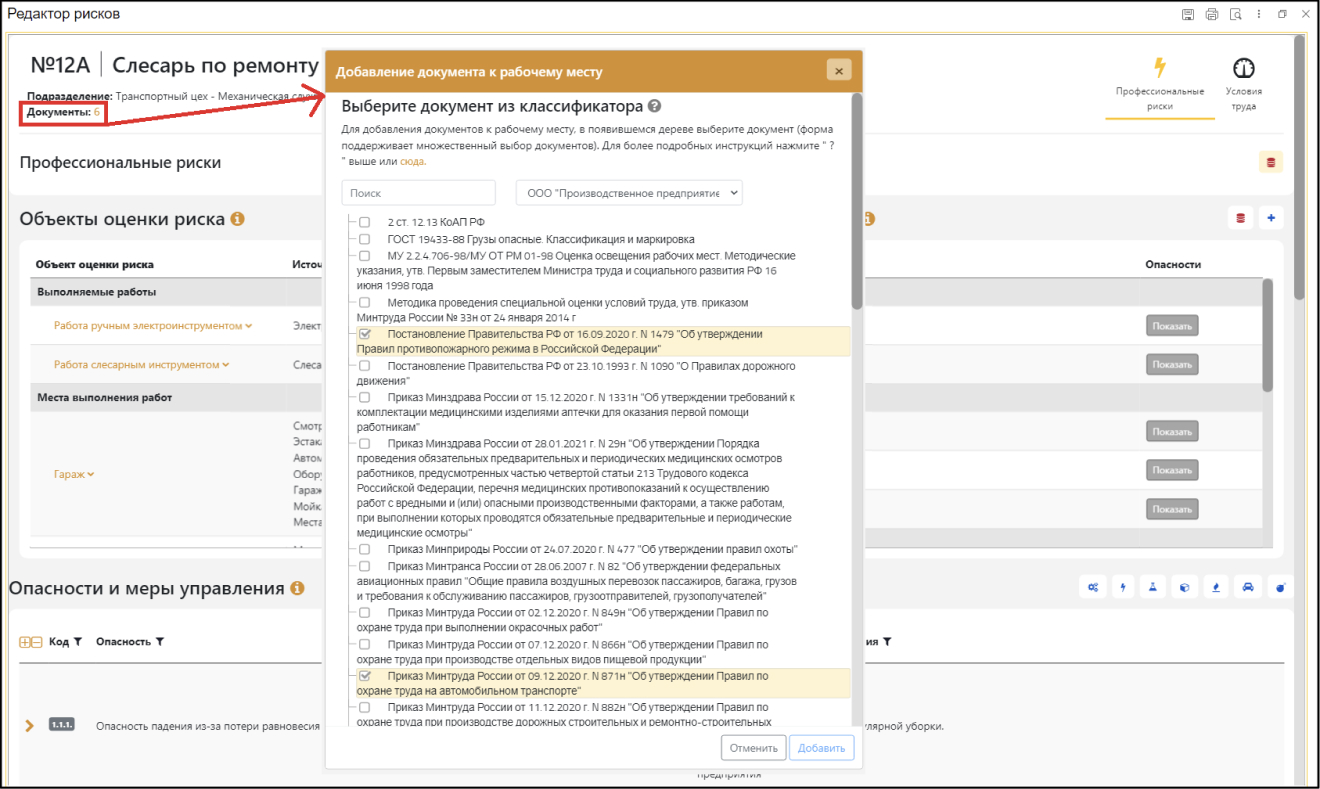Check 'МУ 2.2.4.706-98' workplace lighting document
This screenshot has width=1320, height=789.
pos(364,256)
